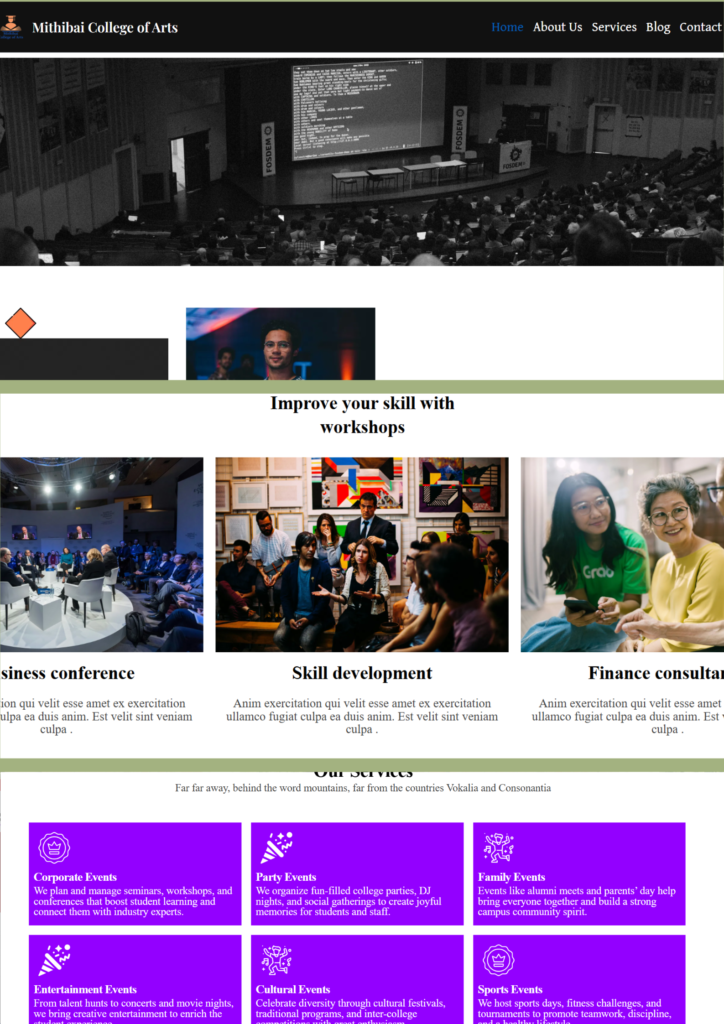Image resolution: width=724 pixels, height=1024 pixels.
Task: Click 'Improve your skill with workshops' heading
Action: (362, 415)
